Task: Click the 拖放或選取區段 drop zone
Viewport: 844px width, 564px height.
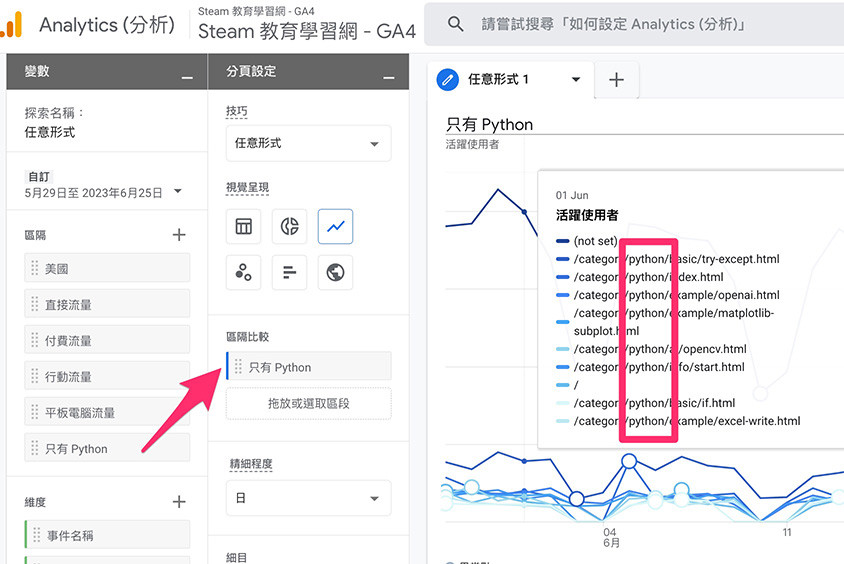Action: click(x=308, y=404)
